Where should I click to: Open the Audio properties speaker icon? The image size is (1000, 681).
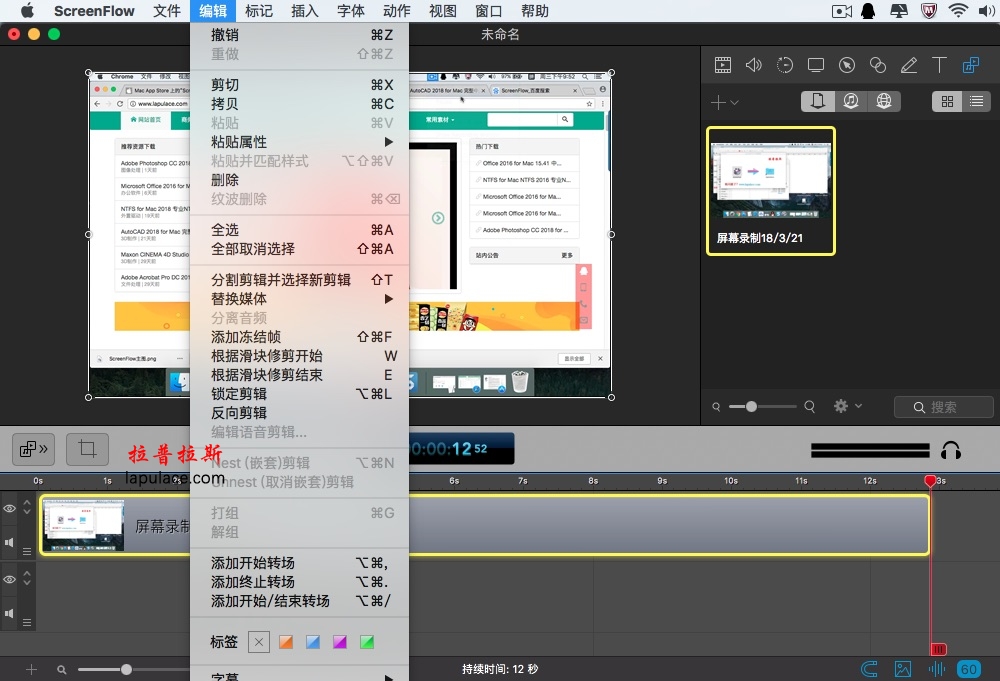[x=754, y=65]
